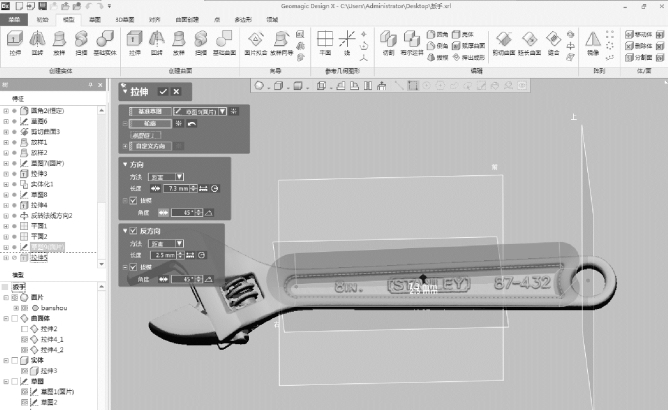This screenshot has width=668, height=410.
Task: Expand the 圆角2(恒定) feature node
Action: coord(6,111)
